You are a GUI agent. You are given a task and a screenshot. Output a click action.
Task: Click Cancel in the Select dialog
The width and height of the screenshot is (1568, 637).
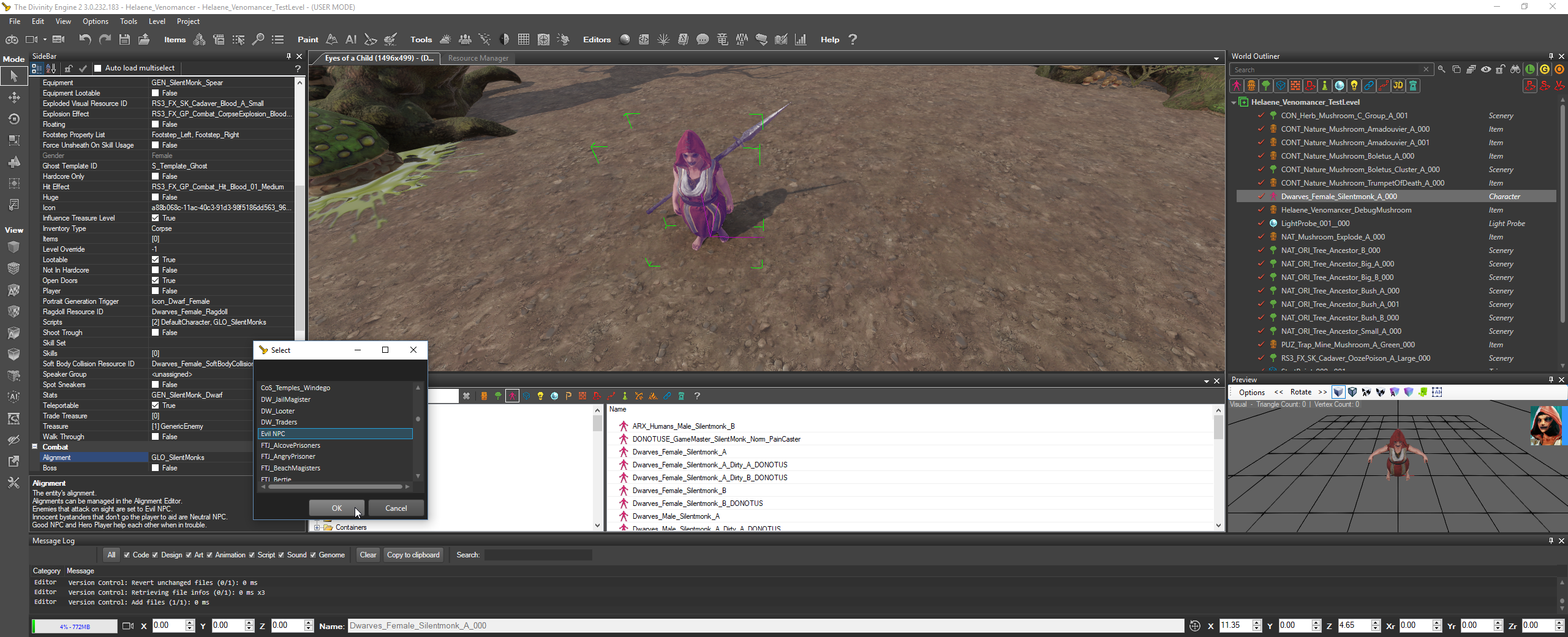coord(396,508)
